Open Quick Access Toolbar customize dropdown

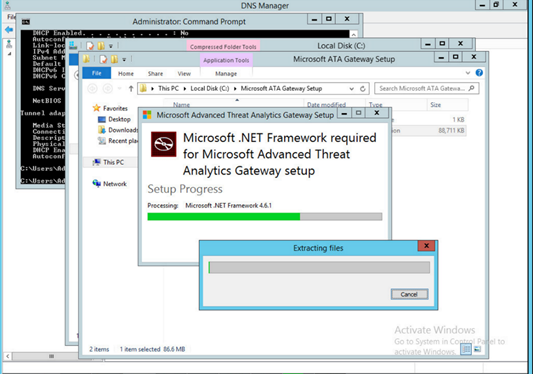click(124, 60)
